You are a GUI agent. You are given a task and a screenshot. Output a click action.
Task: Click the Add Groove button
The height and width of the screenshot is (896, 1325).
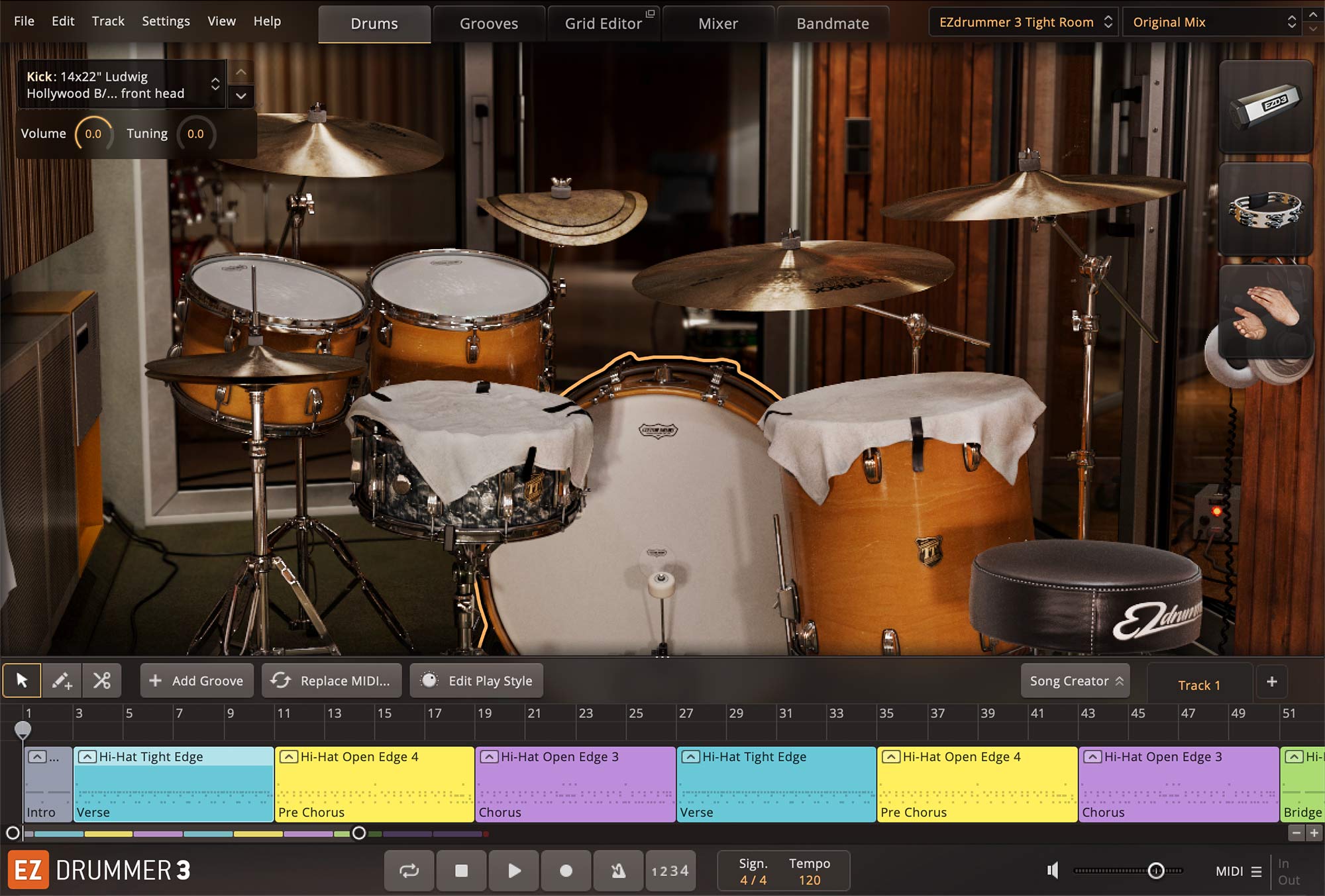pos(197,681)
